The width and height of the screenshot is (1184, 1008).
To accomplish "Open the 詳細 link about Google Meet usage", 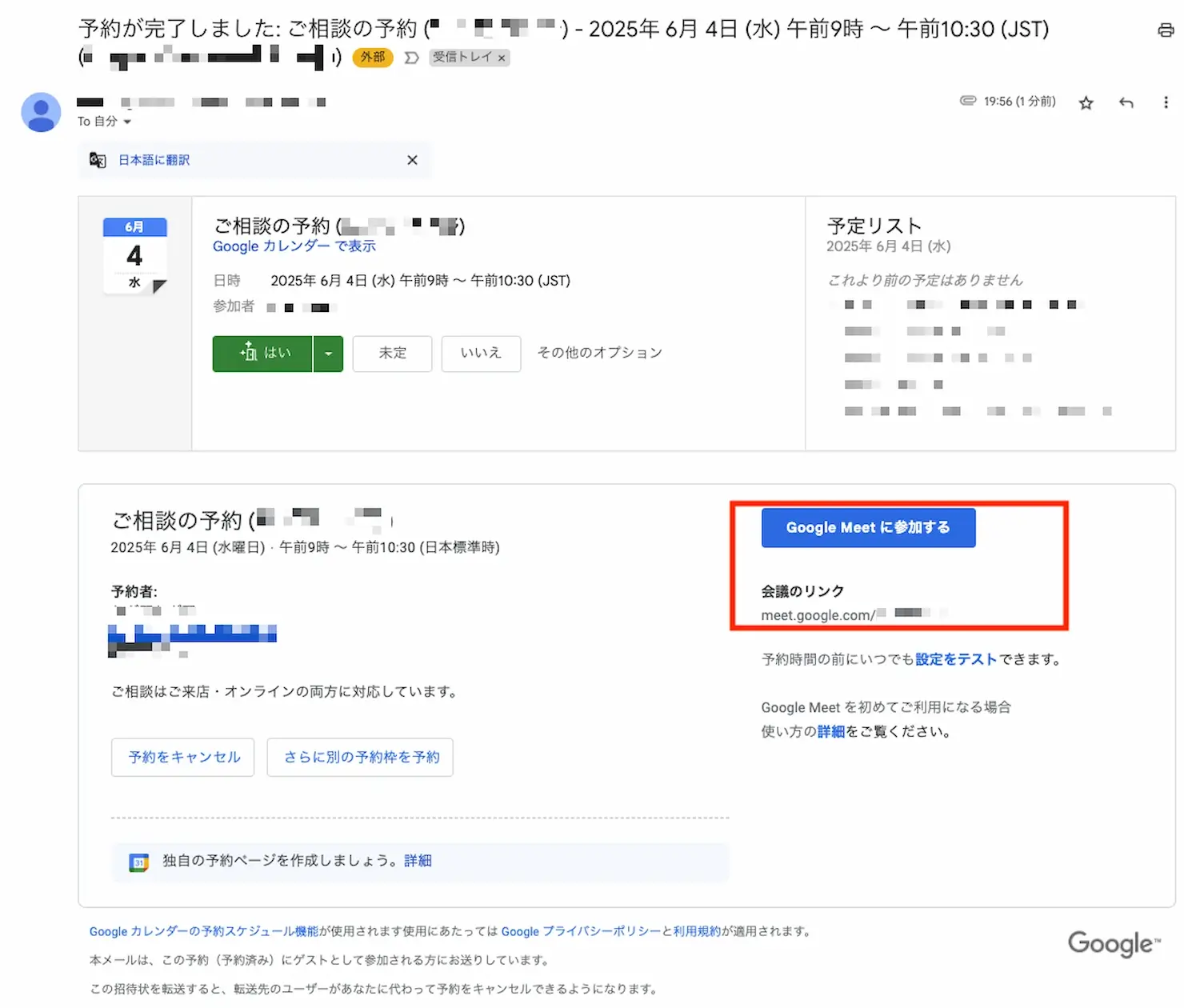I will click(x=831, y=731).
